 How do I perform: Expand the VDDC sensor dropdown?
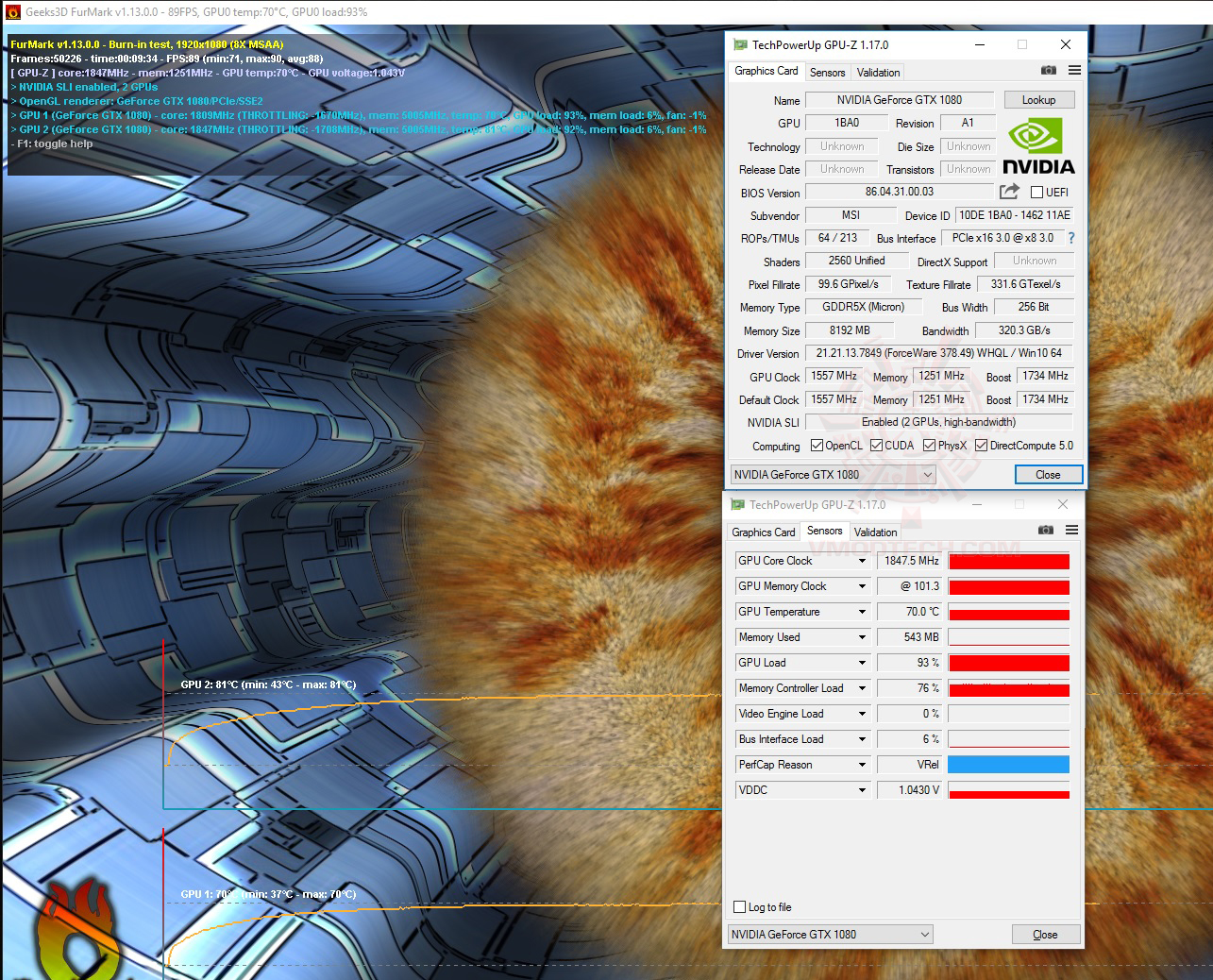862,790
